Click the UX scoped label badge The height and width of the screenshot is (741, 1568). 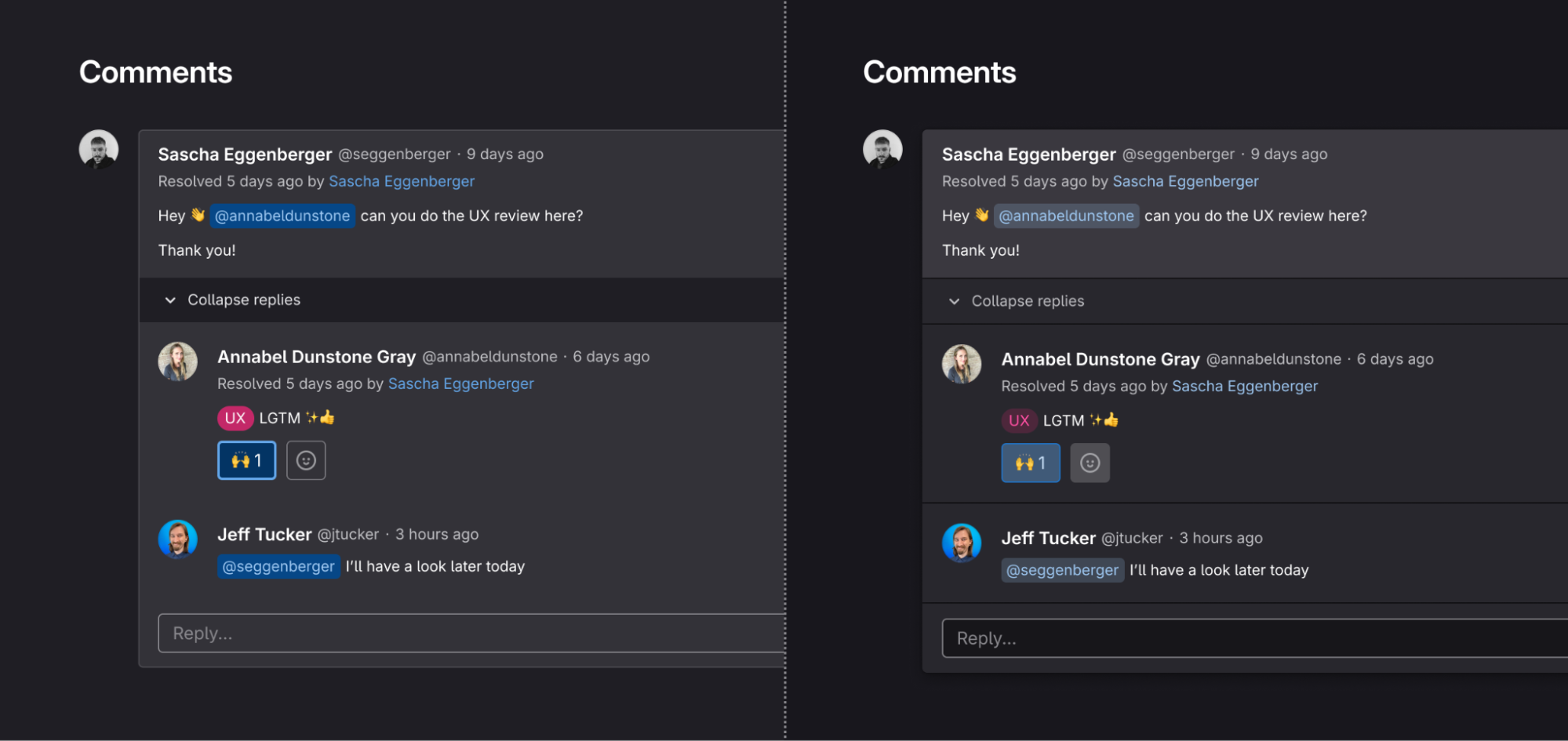[x=235, y=418]
